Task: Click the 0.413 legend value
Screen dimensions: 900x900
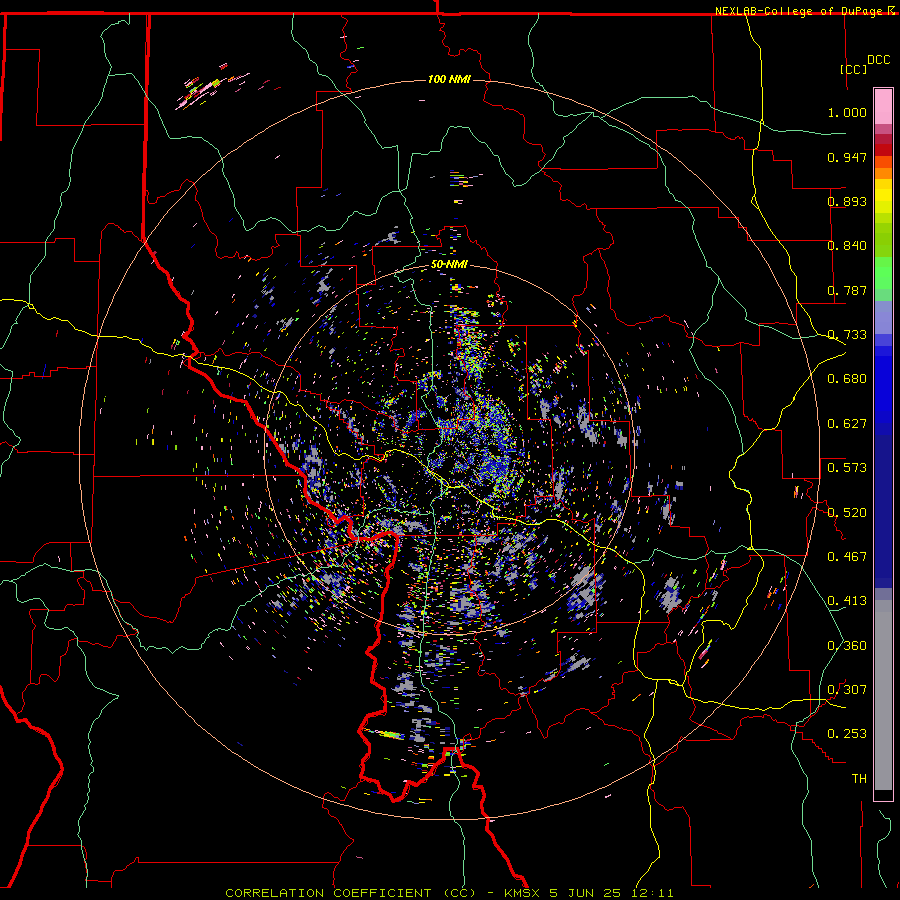Action: click(847, 601)
